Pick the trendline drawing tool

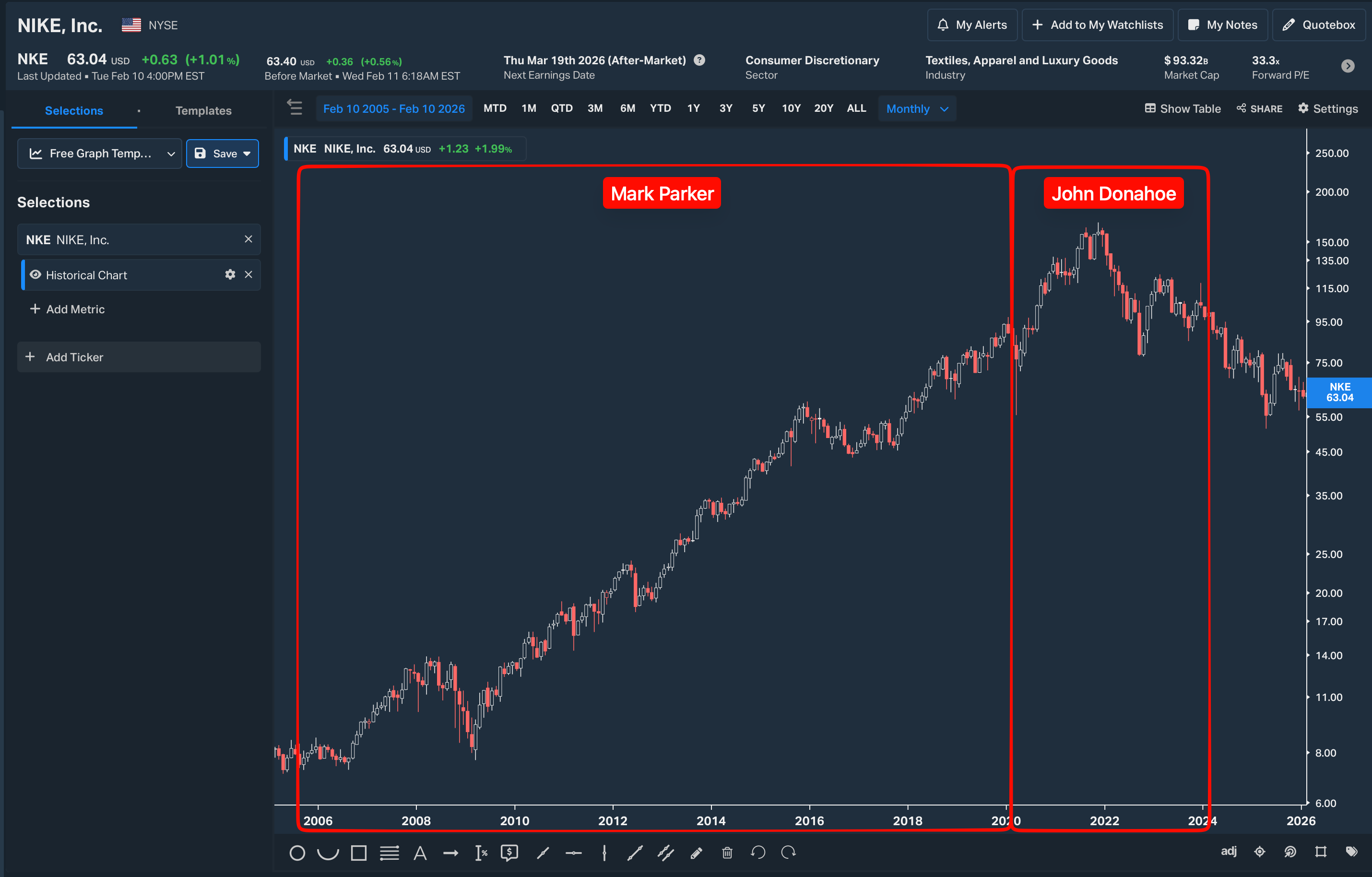[x=543, y=853]
